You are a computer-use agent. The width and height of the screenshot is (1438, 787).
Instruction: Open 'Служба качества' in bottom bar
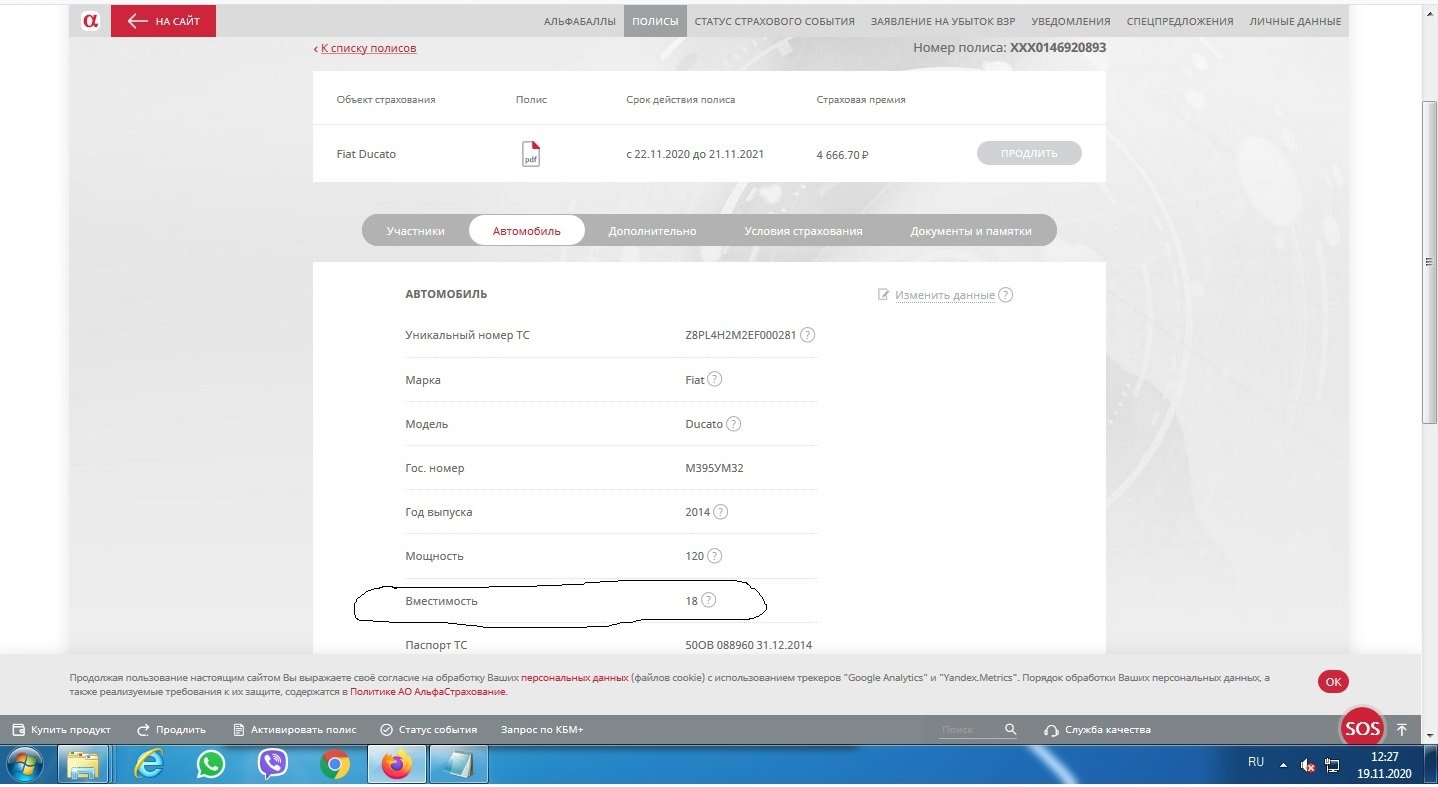[x=1098, y=730]
